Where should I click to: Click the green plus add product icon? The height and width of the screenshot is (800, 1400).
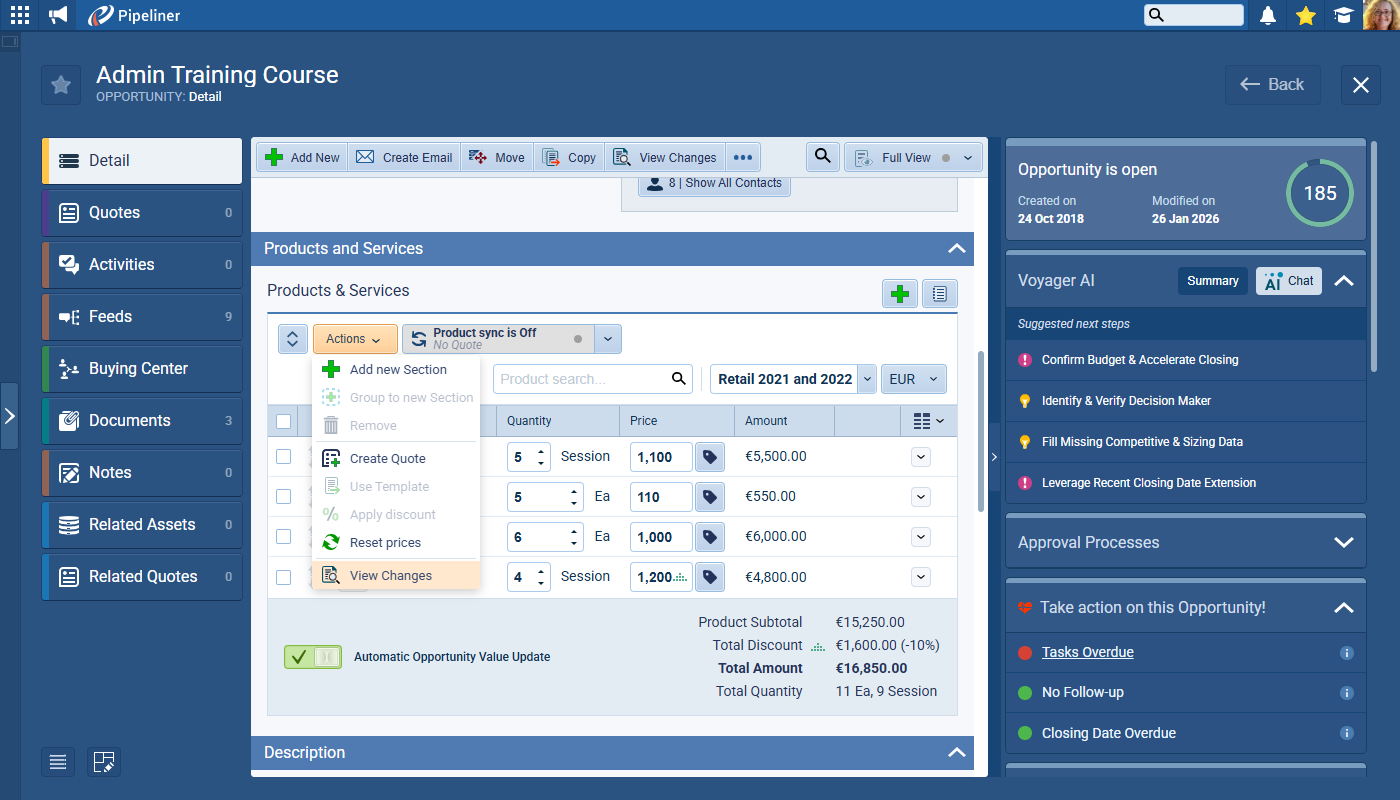(x=900, y=293)
